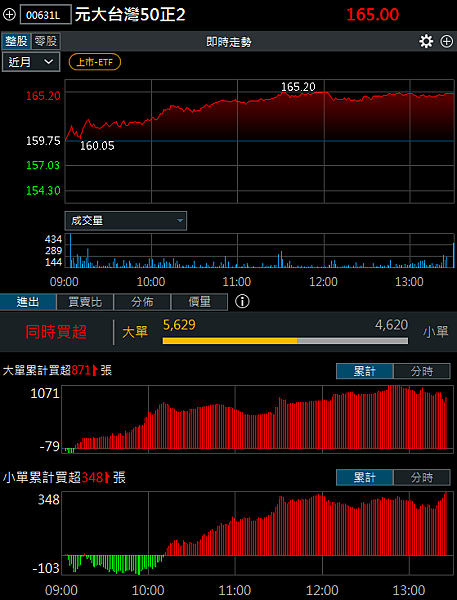Viewport: 457px width, 600px height.
Task: Switch to the 分佈 tab
Action: [x=142, y=302]
